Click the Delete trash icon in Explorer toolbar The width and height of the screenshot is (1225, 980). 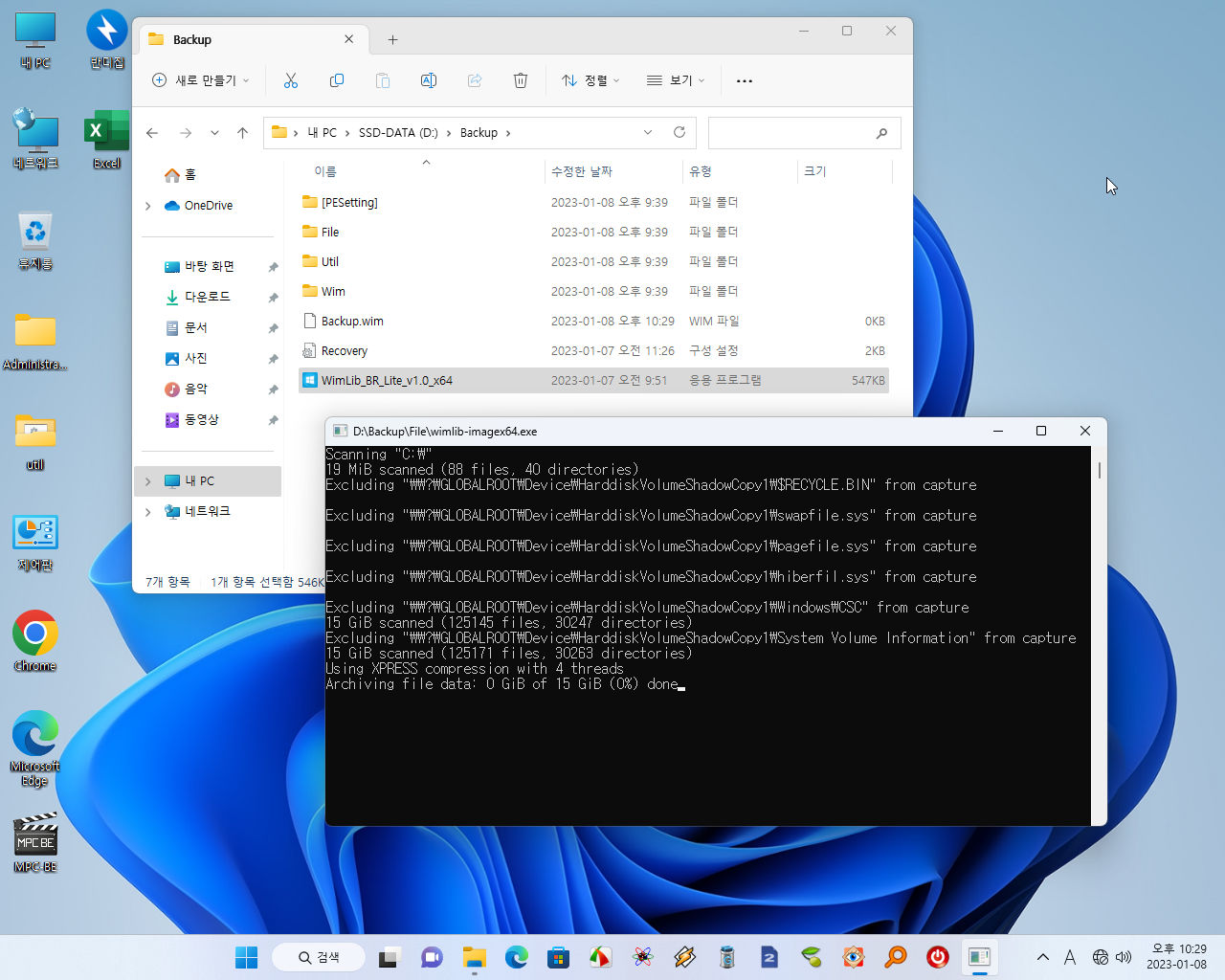pos(521,80)
